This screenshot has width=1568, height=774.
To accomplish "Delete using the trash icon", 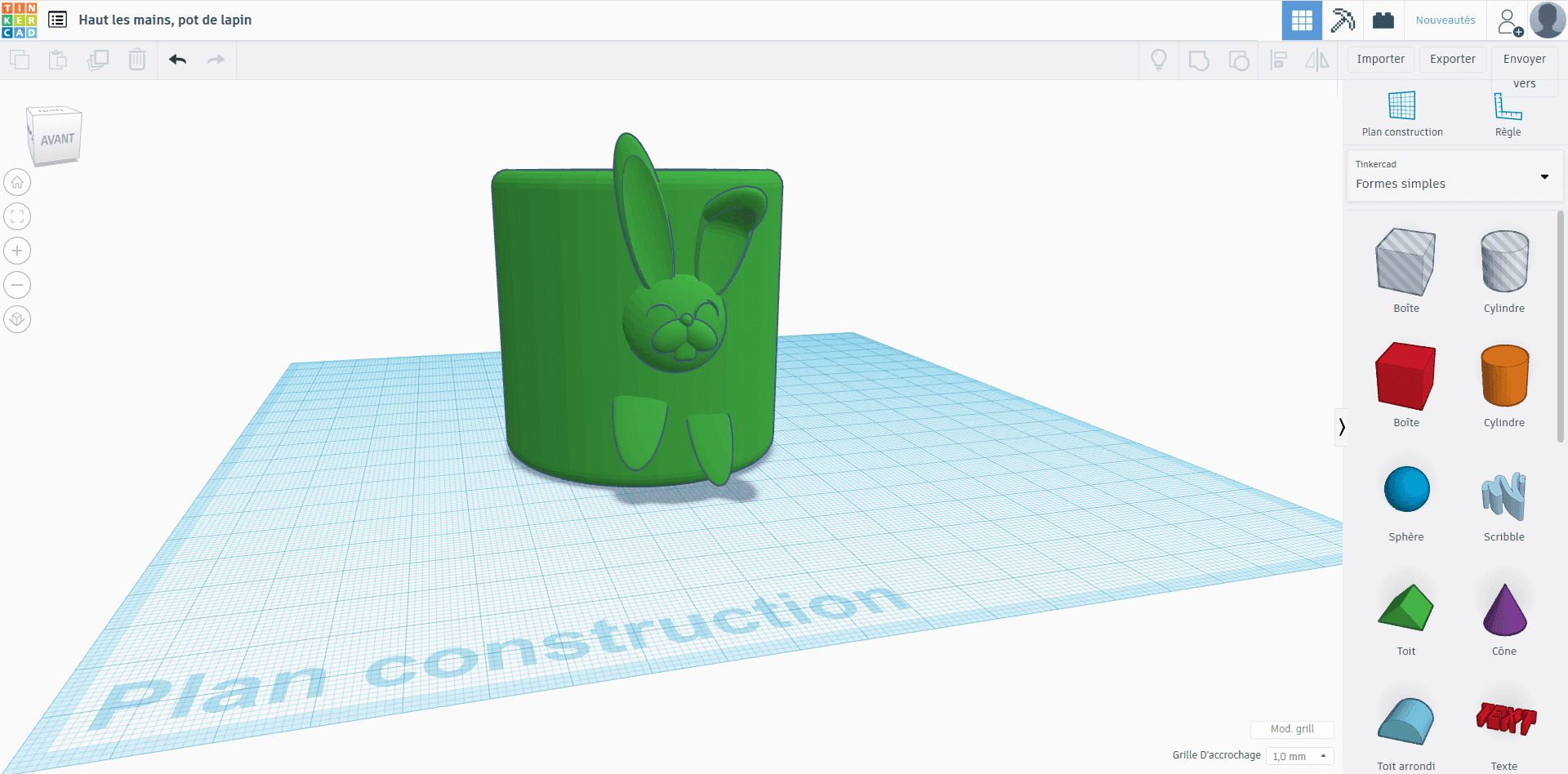I will 136,60.
